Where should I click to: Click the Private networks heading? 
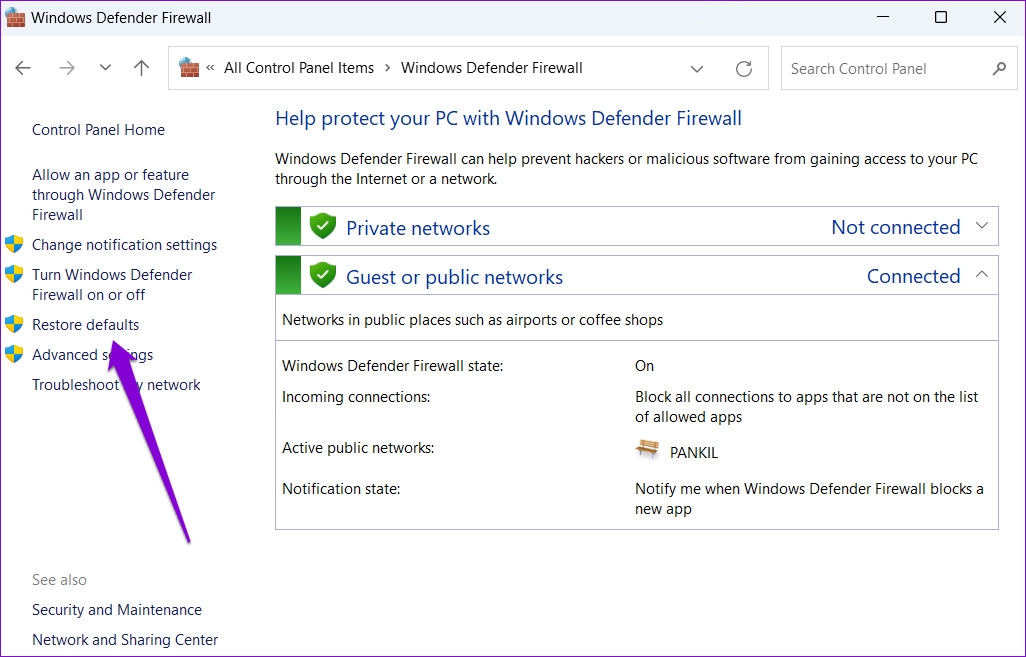point(417,228)
